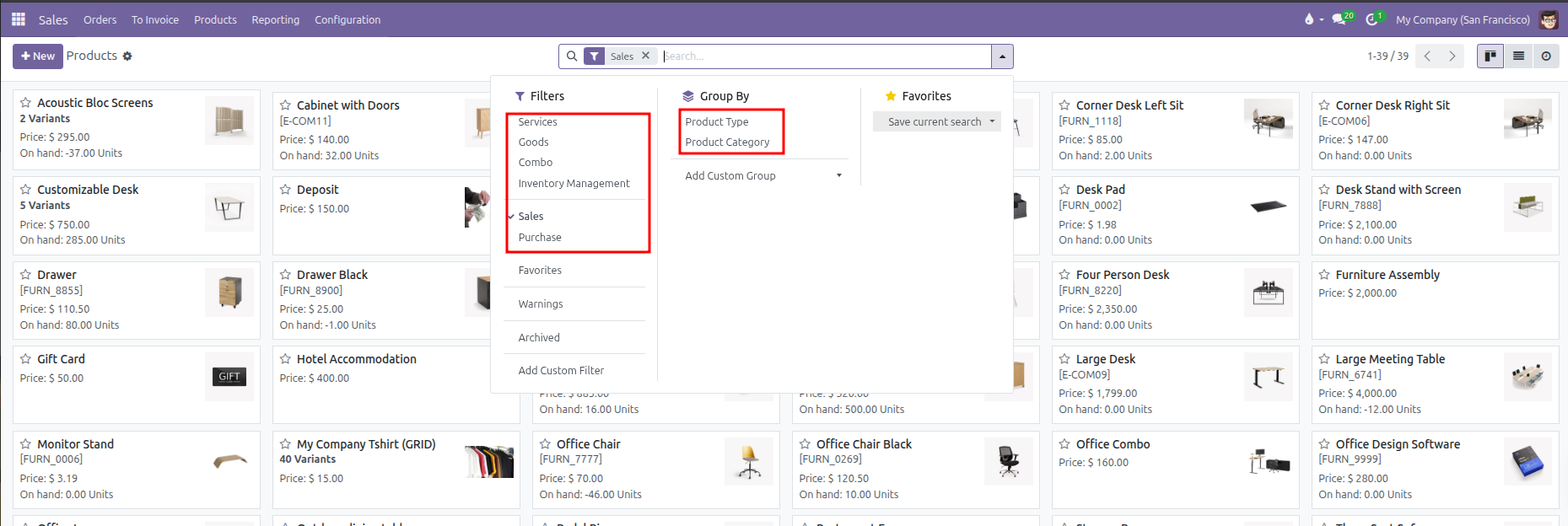This screenshot has height=526, width=1568.
Task: Click the 1-39 / 39 pager counter
Action: click(1387, 56)
